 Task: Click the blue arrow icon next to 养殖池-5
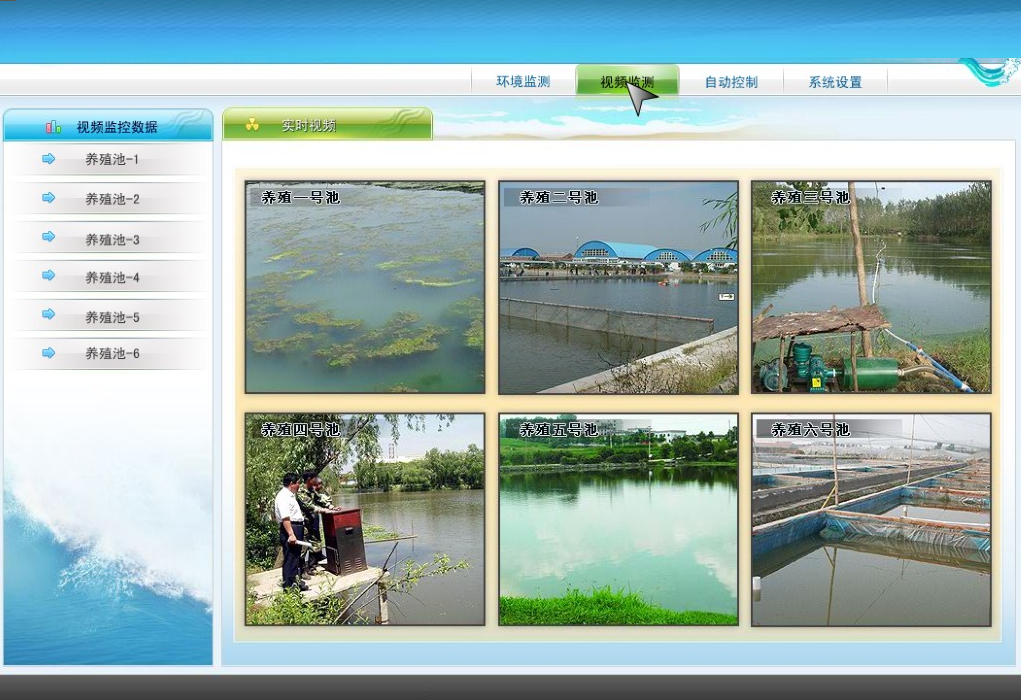48,314
